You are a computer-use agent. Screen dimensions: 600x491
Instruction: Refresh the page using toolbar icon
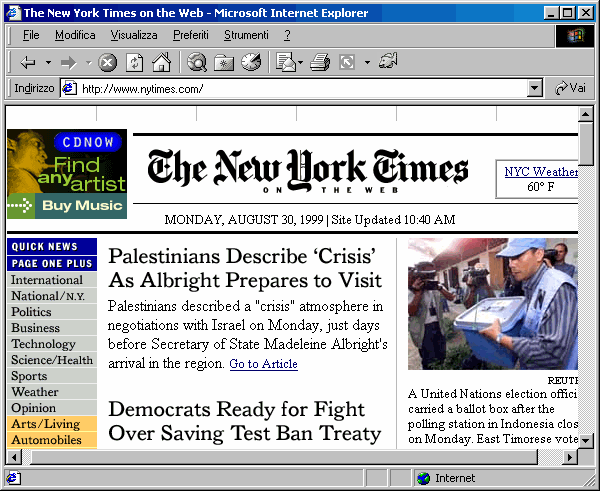point(134,62)
